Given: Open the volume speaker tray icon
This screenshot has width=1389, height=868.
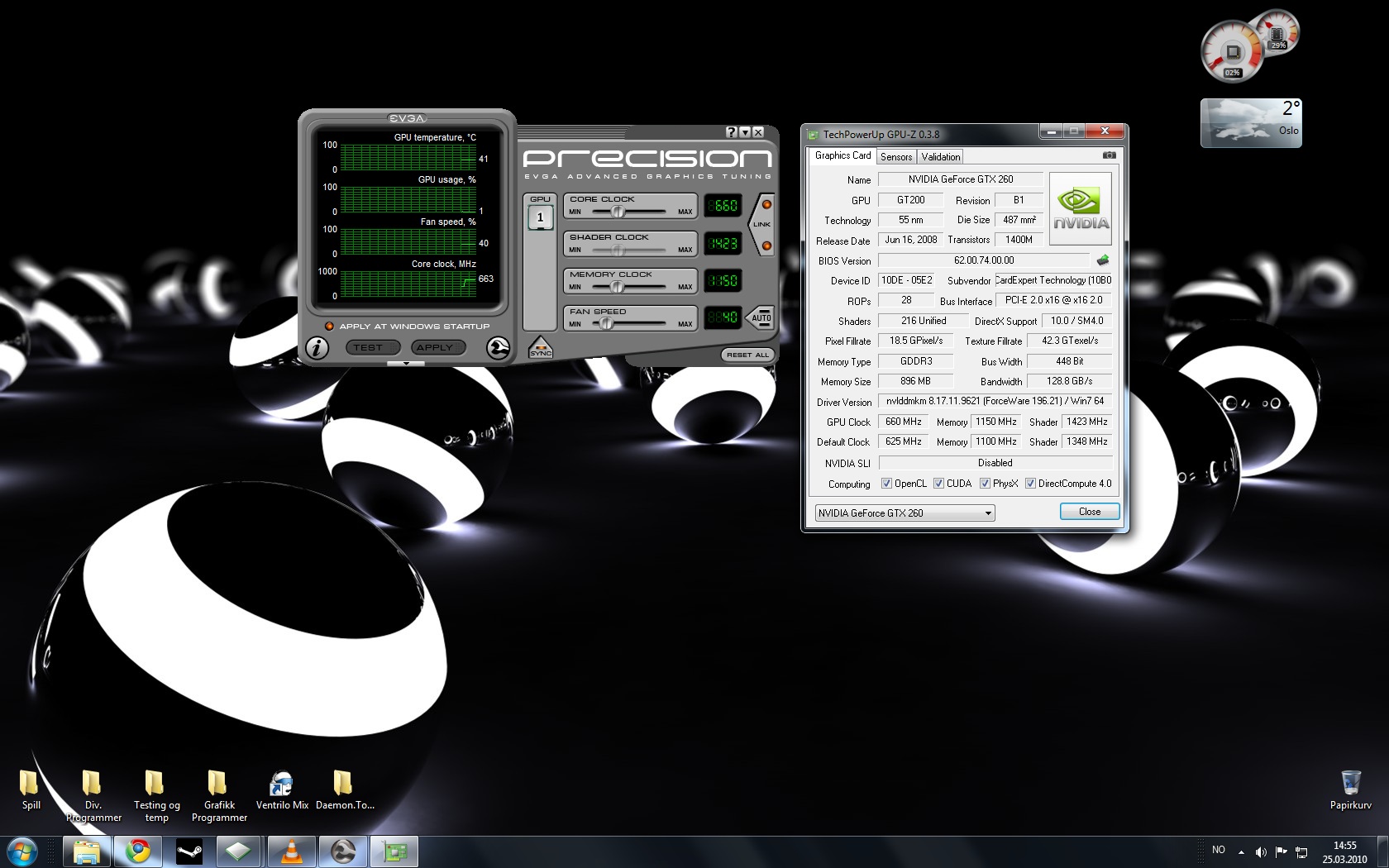Looking at the screenshot, I should (1261, 851).
